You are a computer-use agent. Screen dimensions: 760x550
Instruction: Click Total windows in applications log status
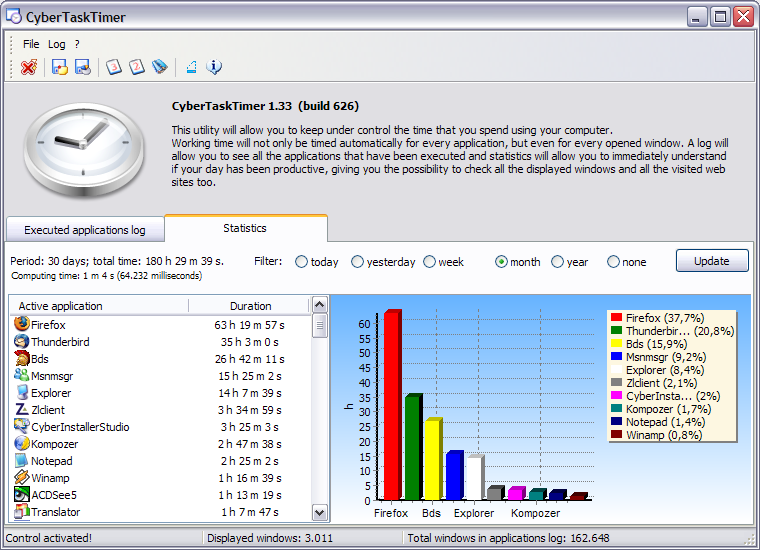point(508,538)
